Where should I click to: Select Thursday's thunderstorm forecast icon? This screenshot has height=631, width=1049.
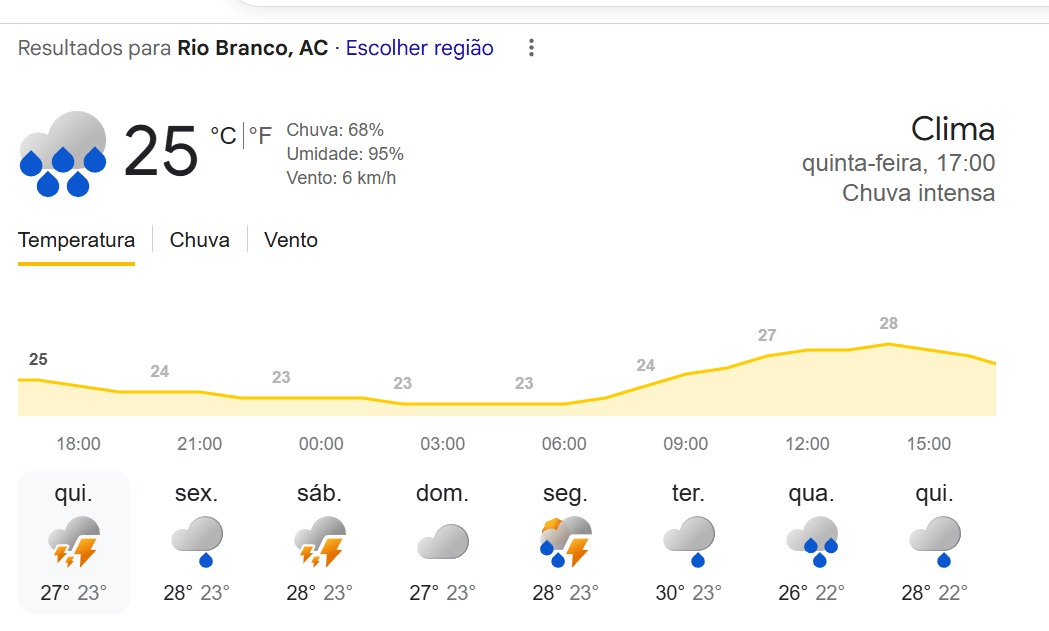(74, 541)
